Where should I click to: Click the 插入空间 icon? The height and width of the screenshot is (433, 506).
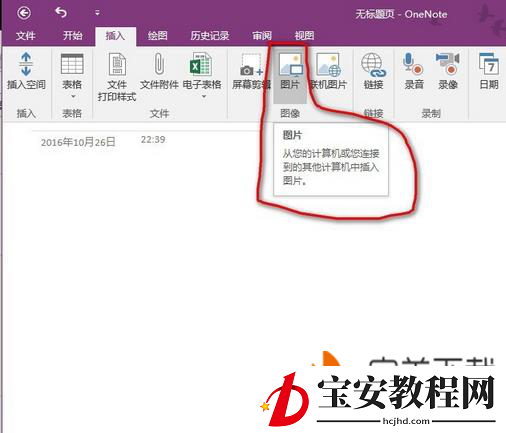tap(26, 64)
